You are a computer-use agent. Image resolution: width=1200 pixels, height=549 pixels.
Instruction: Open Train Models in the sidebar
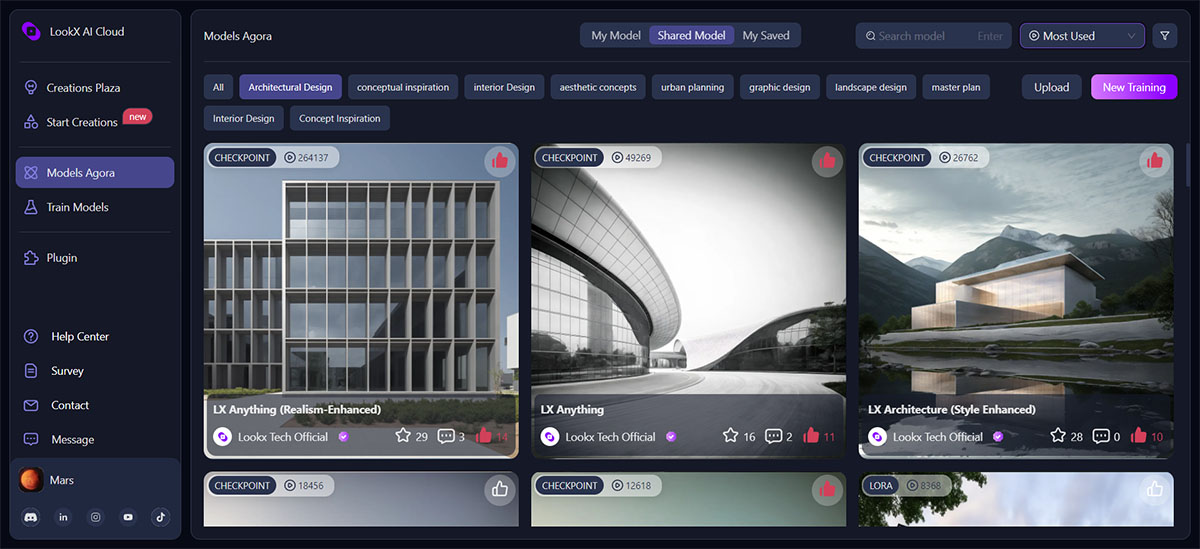(77, 207)
